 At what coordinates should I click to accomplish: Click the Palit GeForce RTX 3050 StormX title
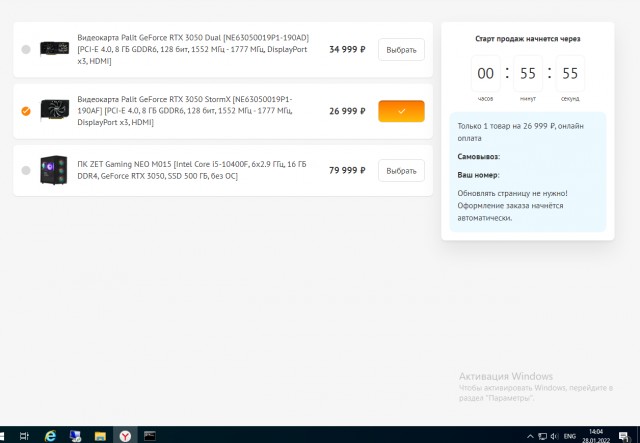[x=185, y=111]
